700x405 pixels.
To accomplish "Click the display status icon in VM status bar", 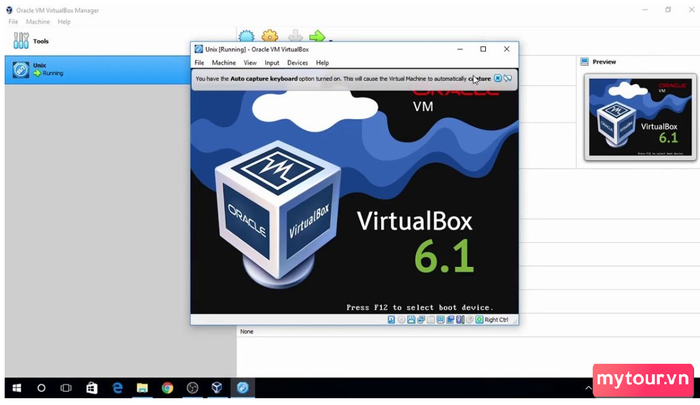I will tap(450, 320).
